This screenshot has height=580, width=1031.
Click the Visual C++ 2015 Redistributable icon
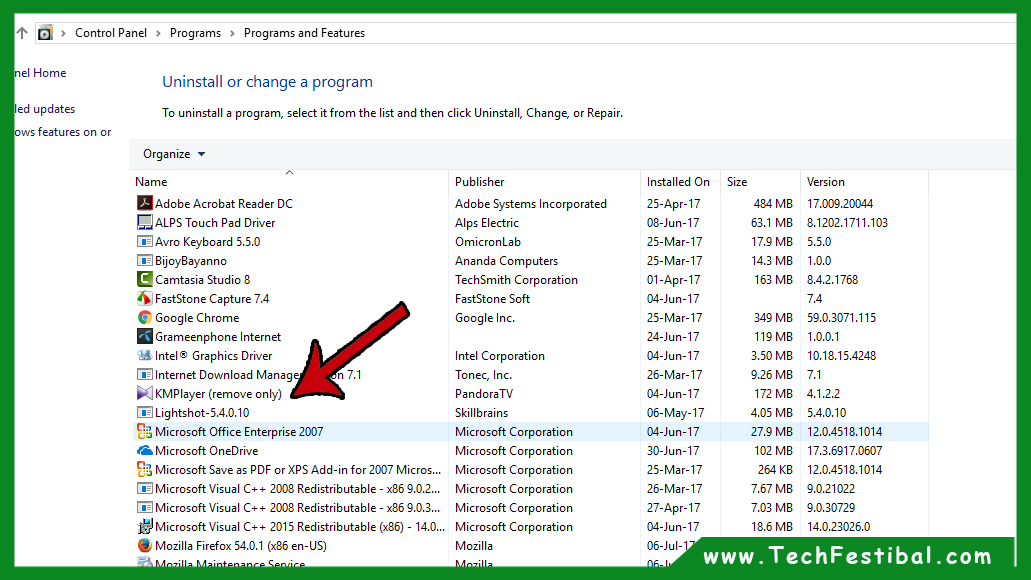coord(145,527)
